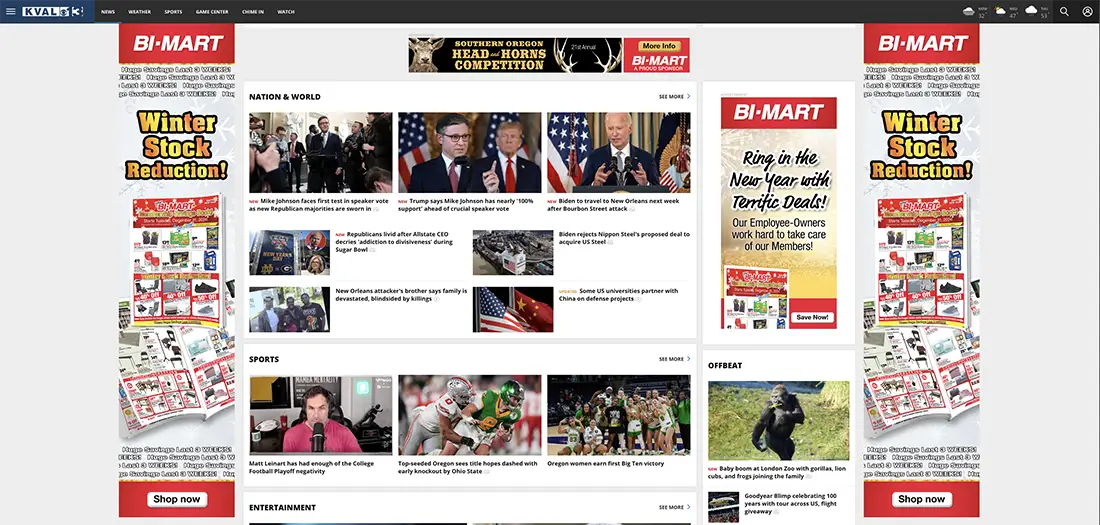Open the New Orleans attacker's brother thumbnail
Image resolution: width=1100 pixels, height=525 pixels.
click(x=289, y=310)
